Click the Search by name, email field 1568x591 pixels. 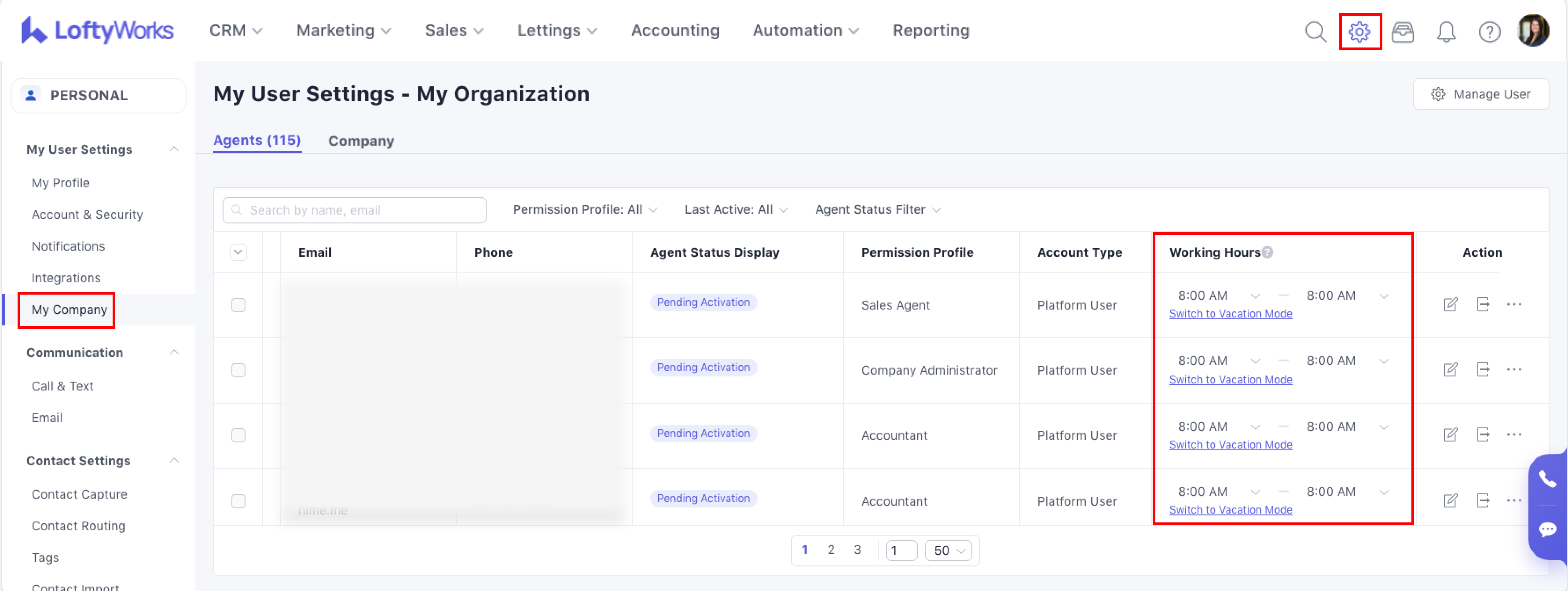coord(354,210)
